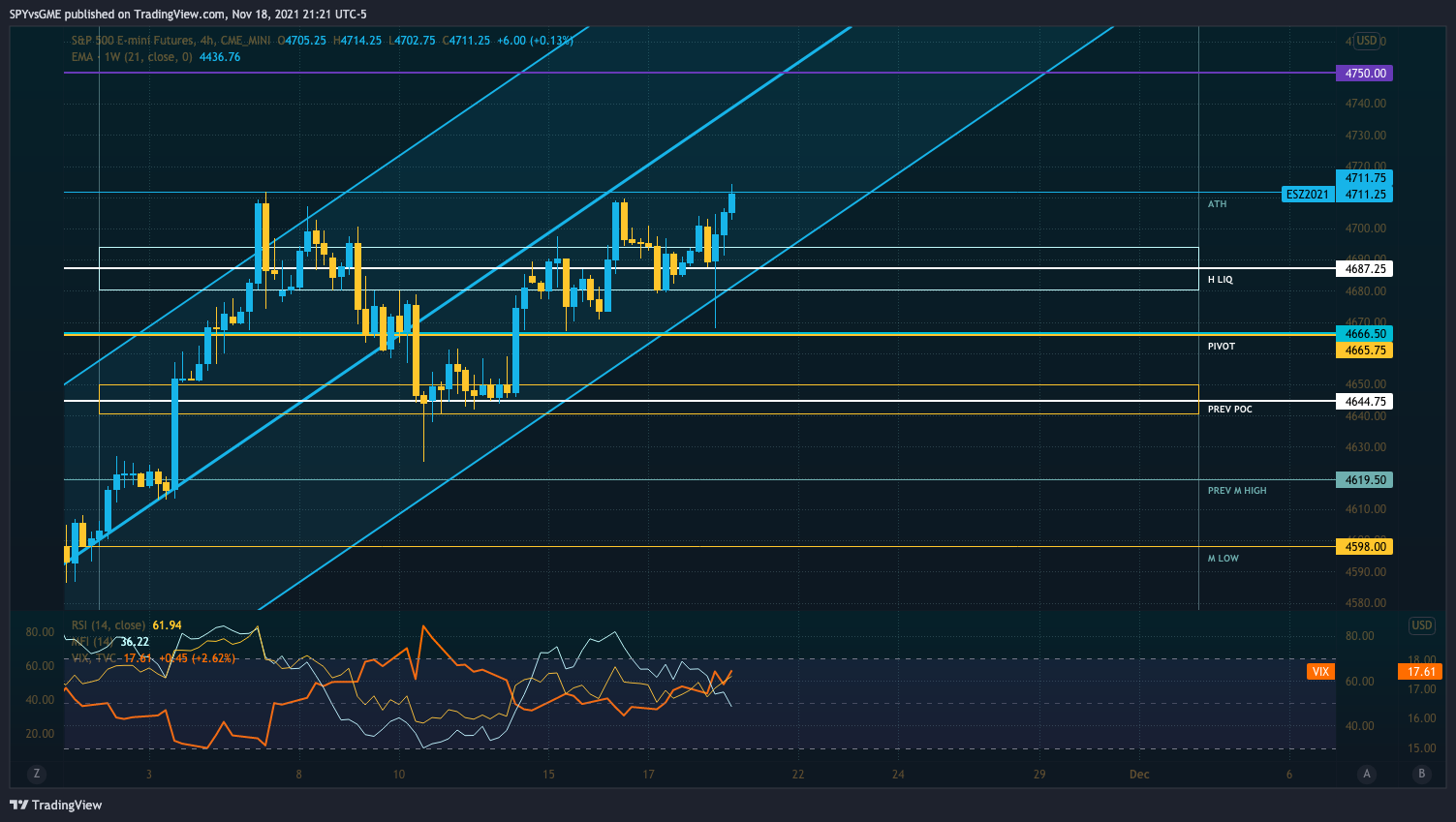Click the VIX, TVC indicator legend
Viewport: 1456px width, 822px height.
click(x=94, y=658)
